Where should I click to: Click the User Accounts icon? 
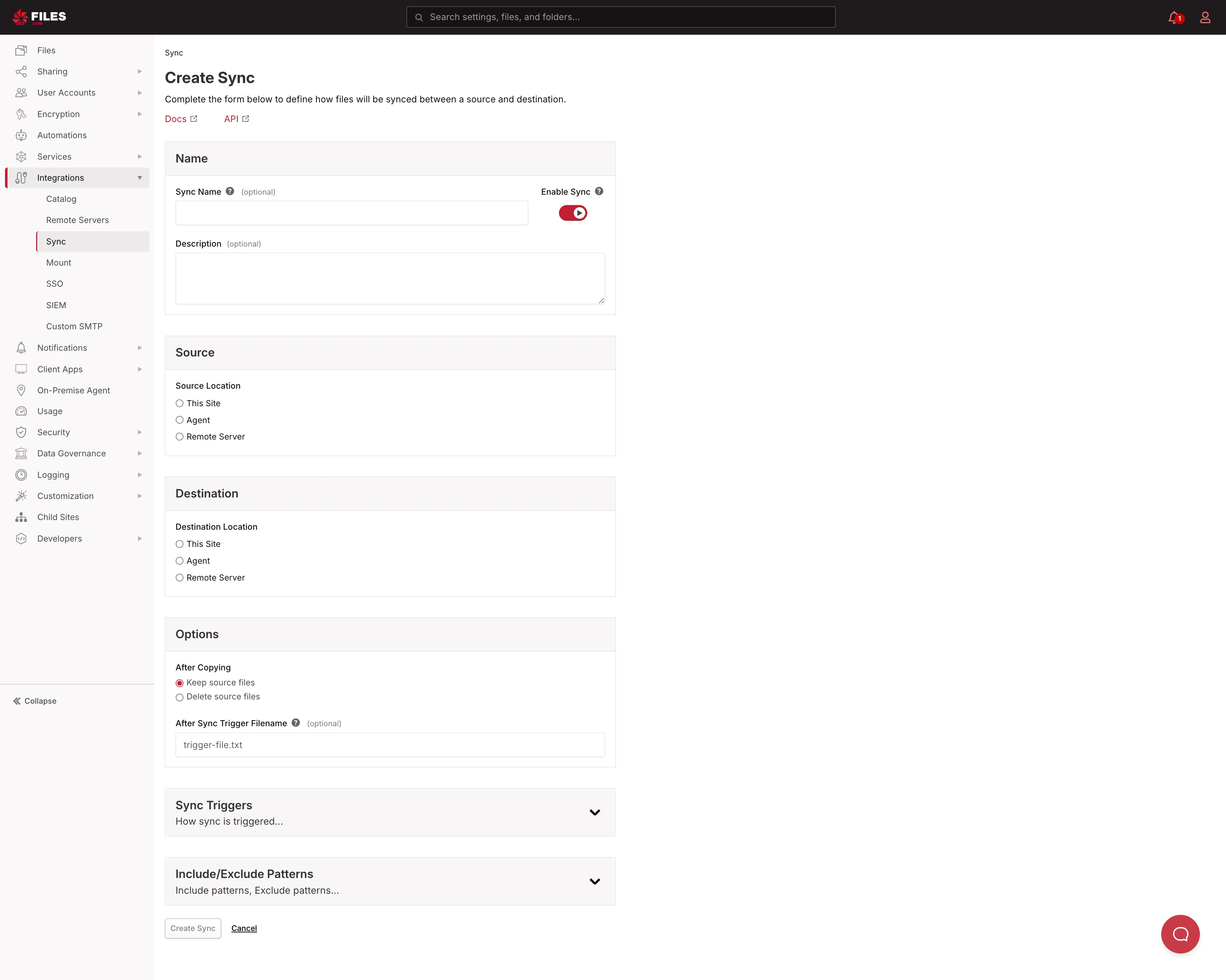[21, 92]
